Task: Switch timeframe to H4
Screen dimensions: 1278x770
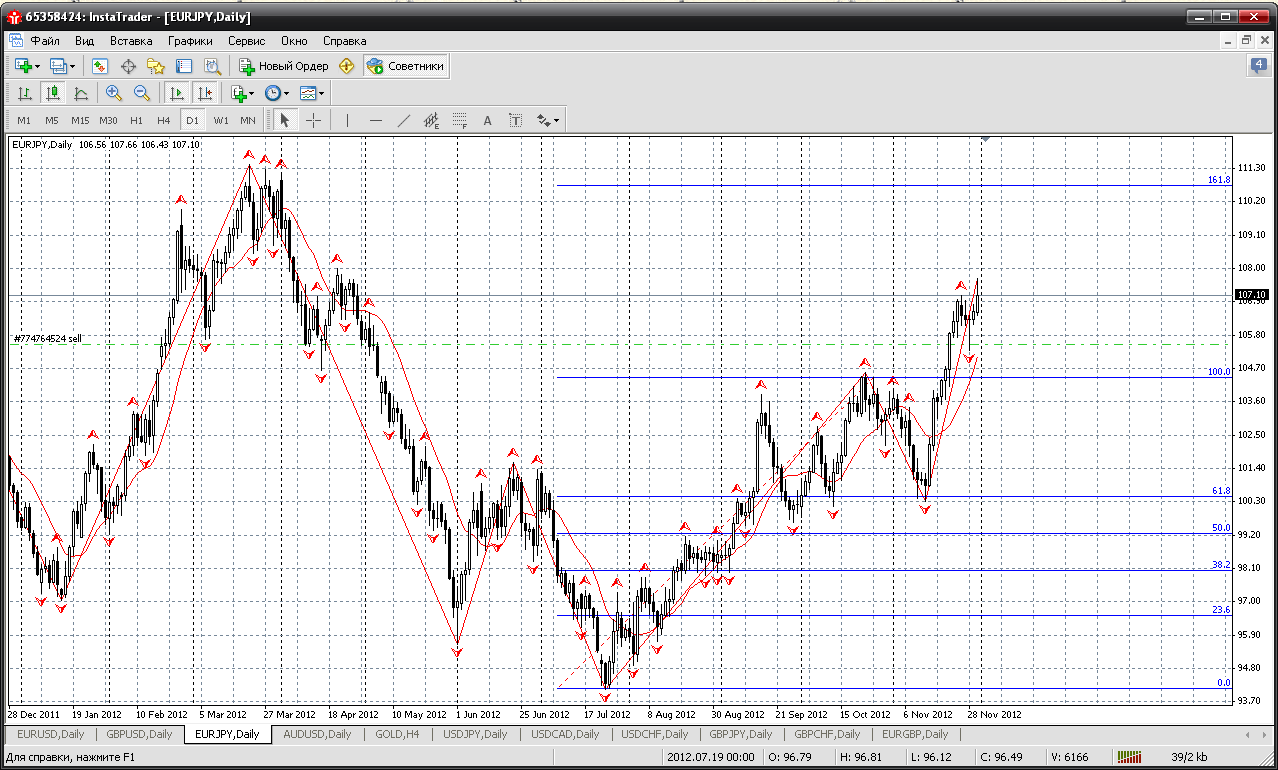Action: [x=164, y=120]
